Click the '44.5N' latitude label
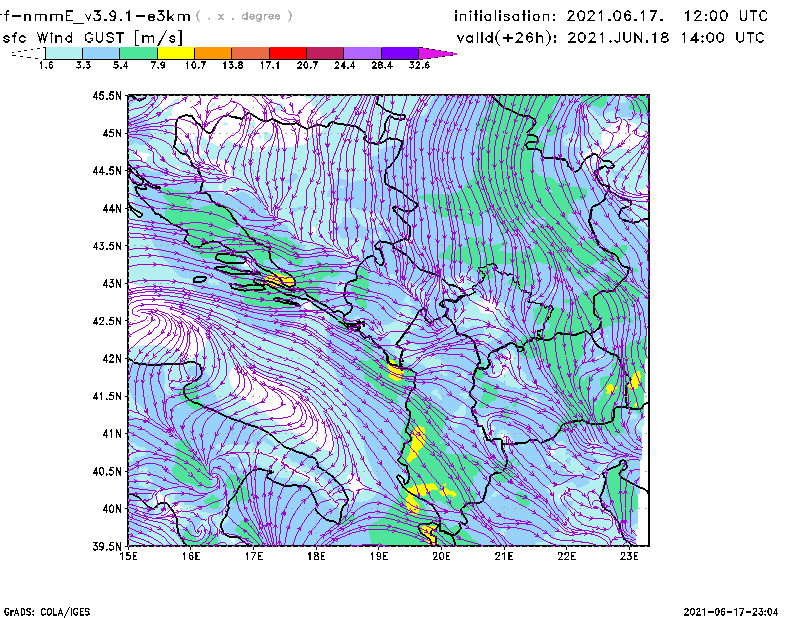The height and width of the screenshot is (618, 800). pyautogui.click(x=107, y=170)
